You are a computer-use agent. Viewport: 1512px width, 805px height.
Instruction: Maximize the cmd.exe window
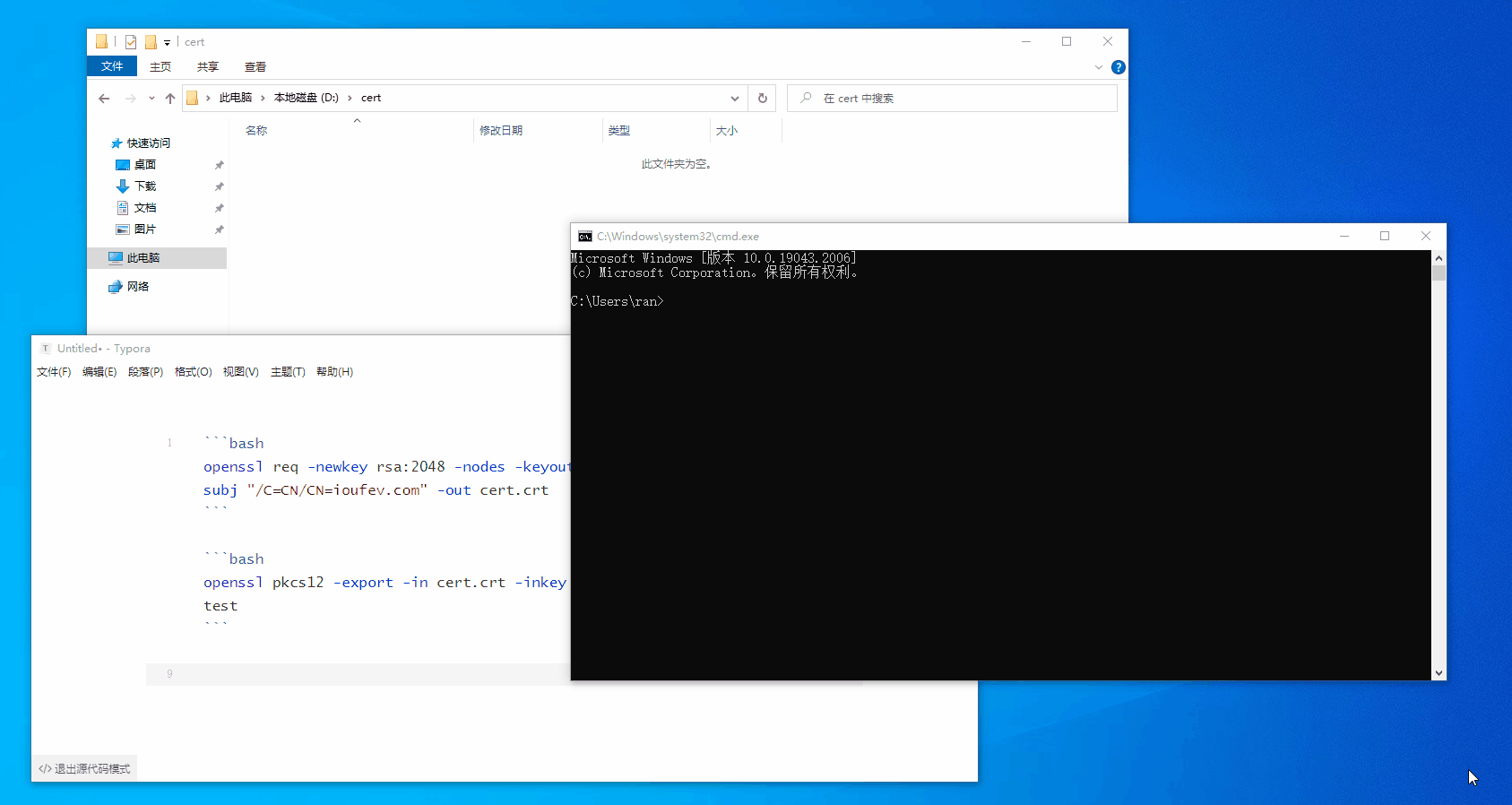click(1385, 237)
